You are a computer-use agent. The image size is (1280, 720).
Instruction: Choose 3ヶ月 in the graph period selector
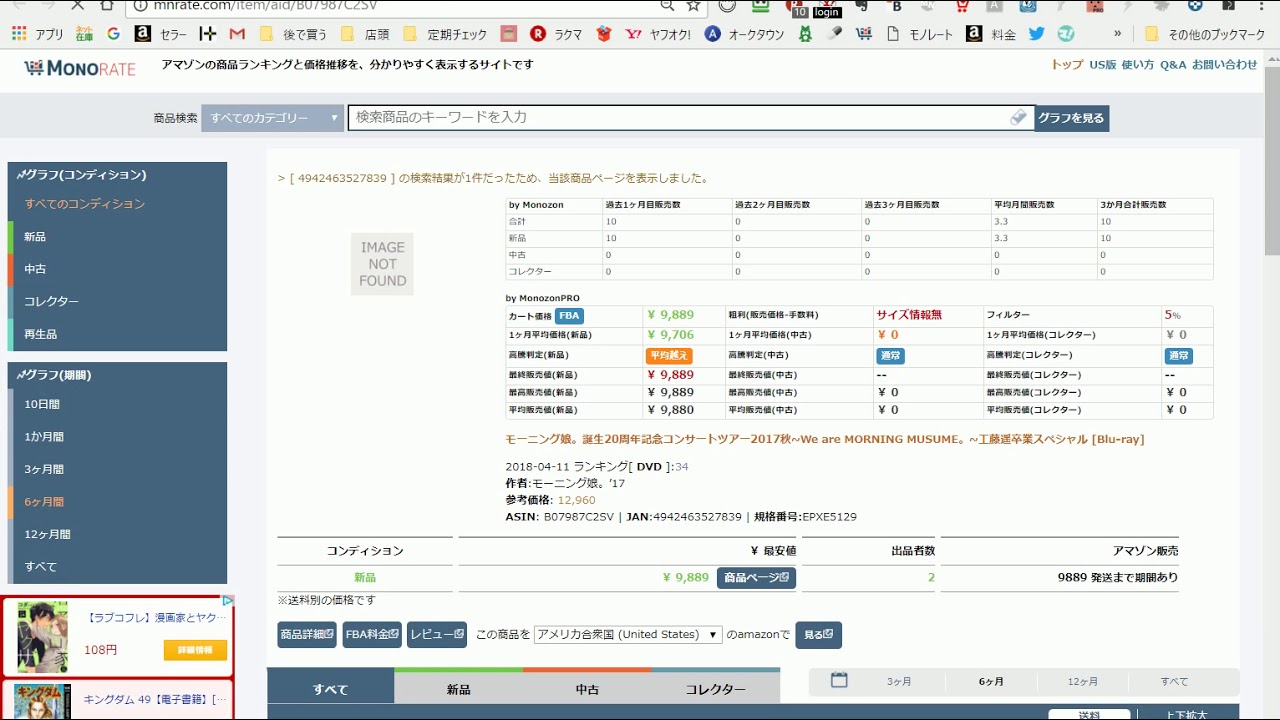coord(899,682)
